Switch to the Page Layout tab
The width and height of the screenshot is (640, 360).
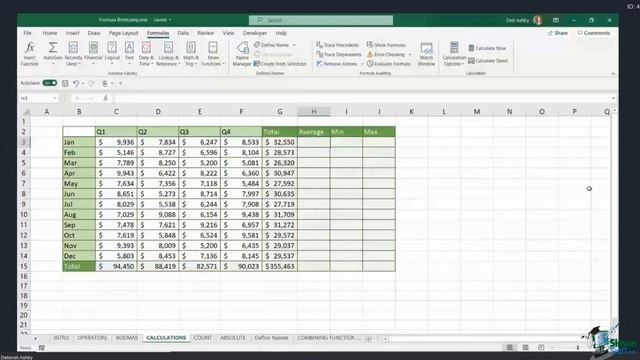tap(124, 33)
